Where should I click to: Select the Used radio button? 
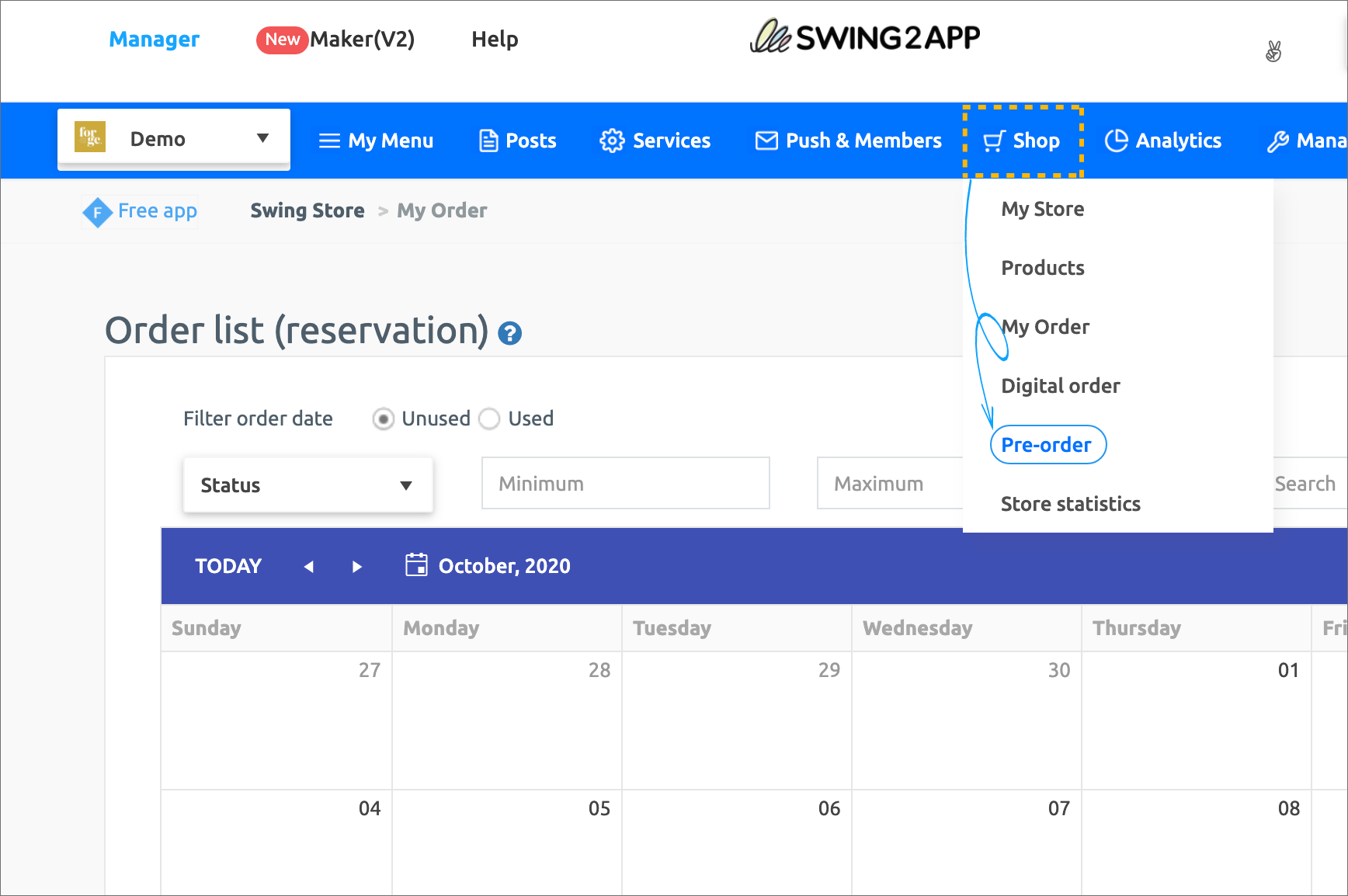(489, 419)
